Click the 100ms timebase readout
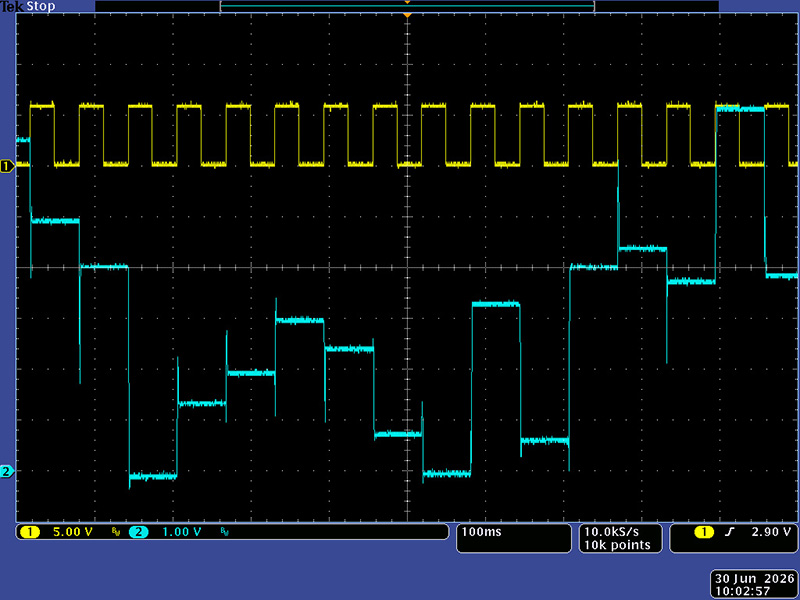800x600 pixels. [x=481, y=532]
